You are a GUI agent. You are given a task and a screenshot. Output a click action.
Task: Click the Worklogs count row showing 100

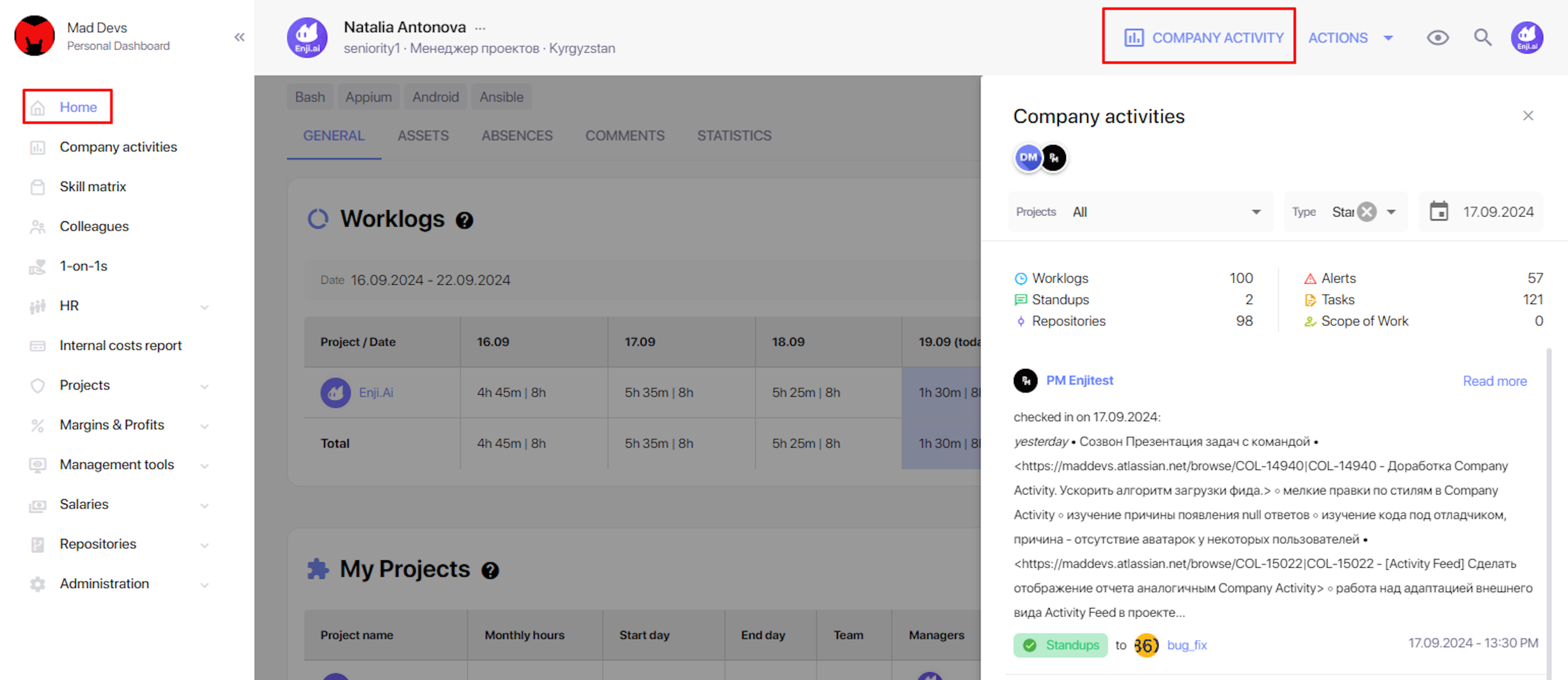click(x=1134, y=278)
